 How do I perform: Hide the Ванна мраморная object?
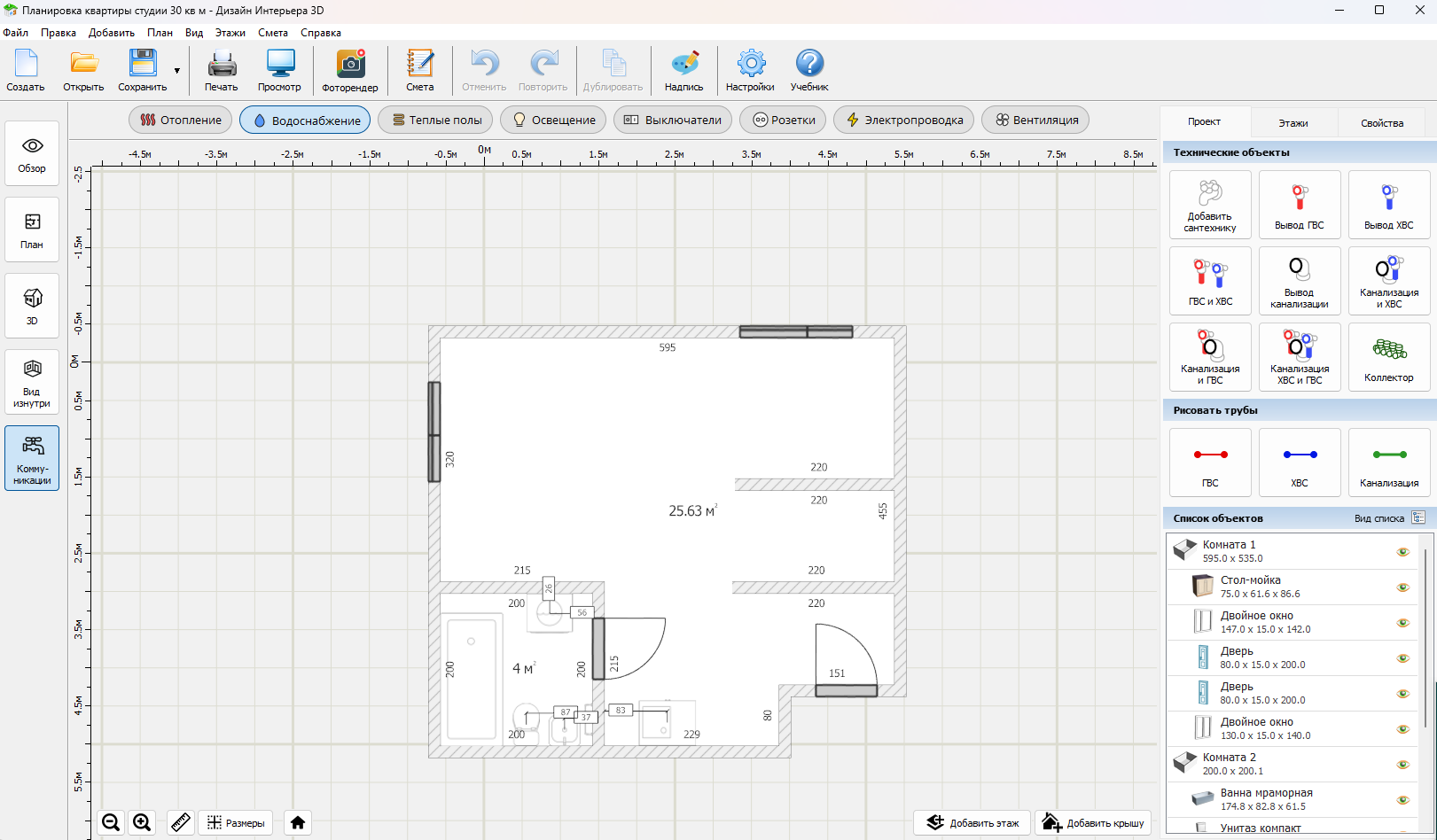click(x=1402, y=800)
